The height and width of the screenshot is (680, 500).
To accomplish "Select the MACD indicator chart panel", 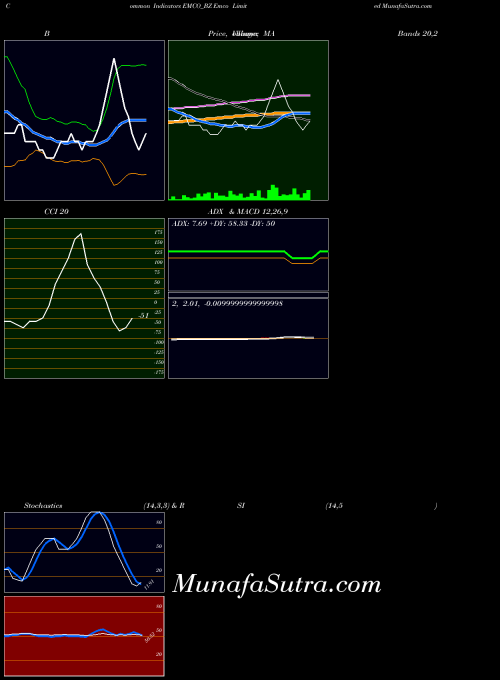I will pos(248,338).
